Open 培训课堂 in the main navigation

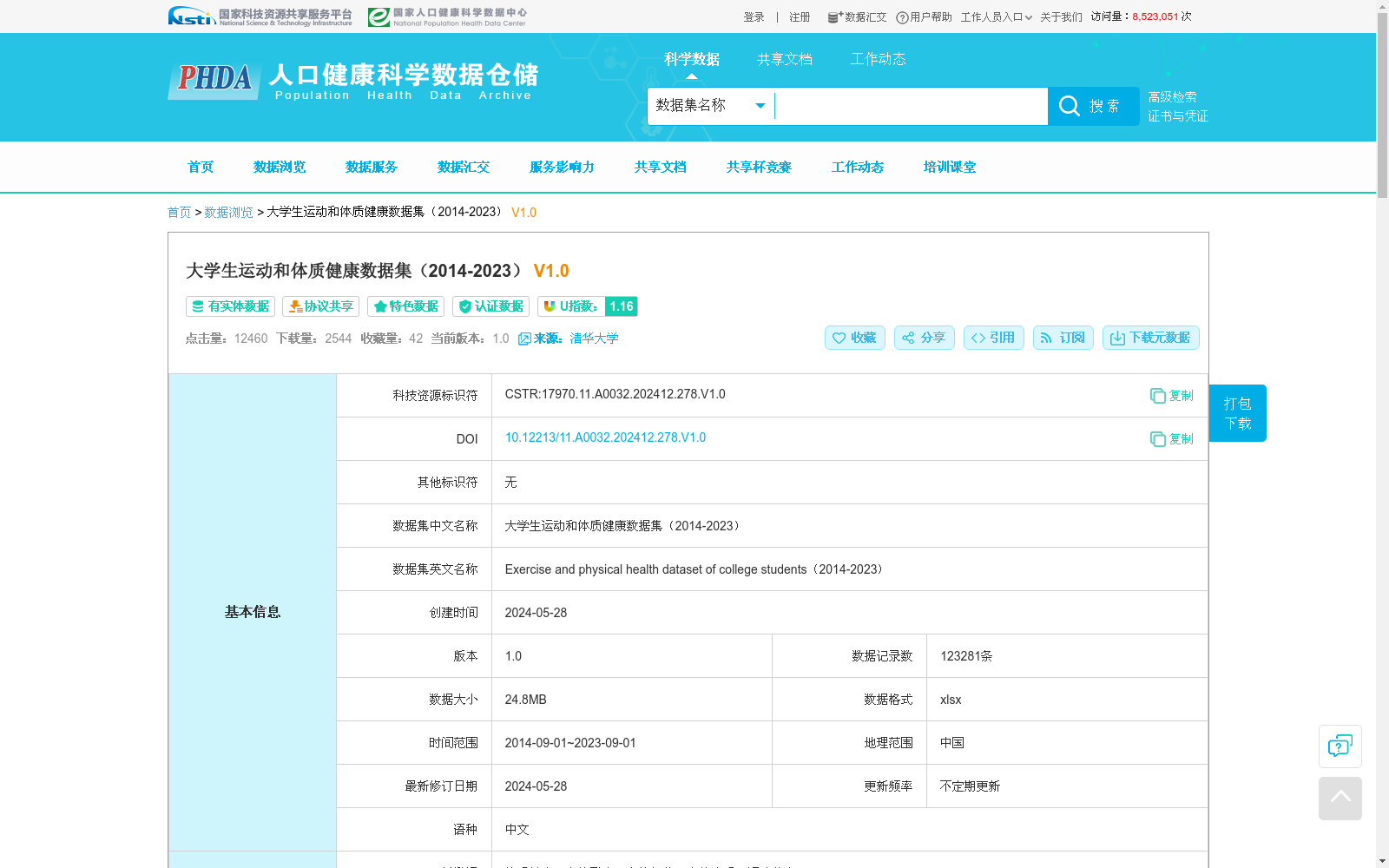(950, 167)
